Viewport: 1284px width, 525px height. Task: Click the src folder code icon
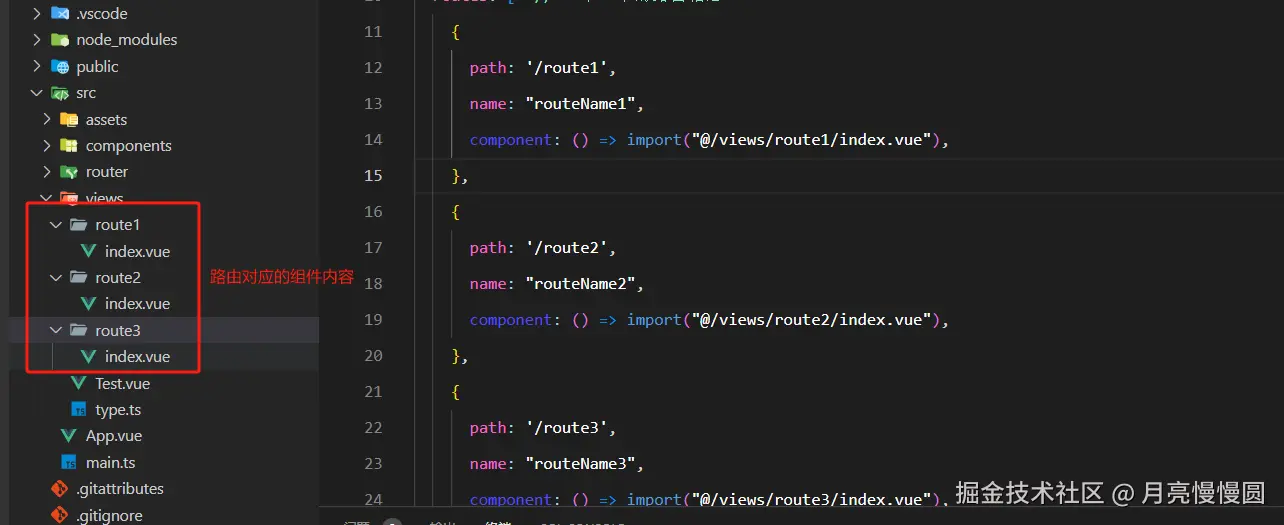[x=60, y=93]
